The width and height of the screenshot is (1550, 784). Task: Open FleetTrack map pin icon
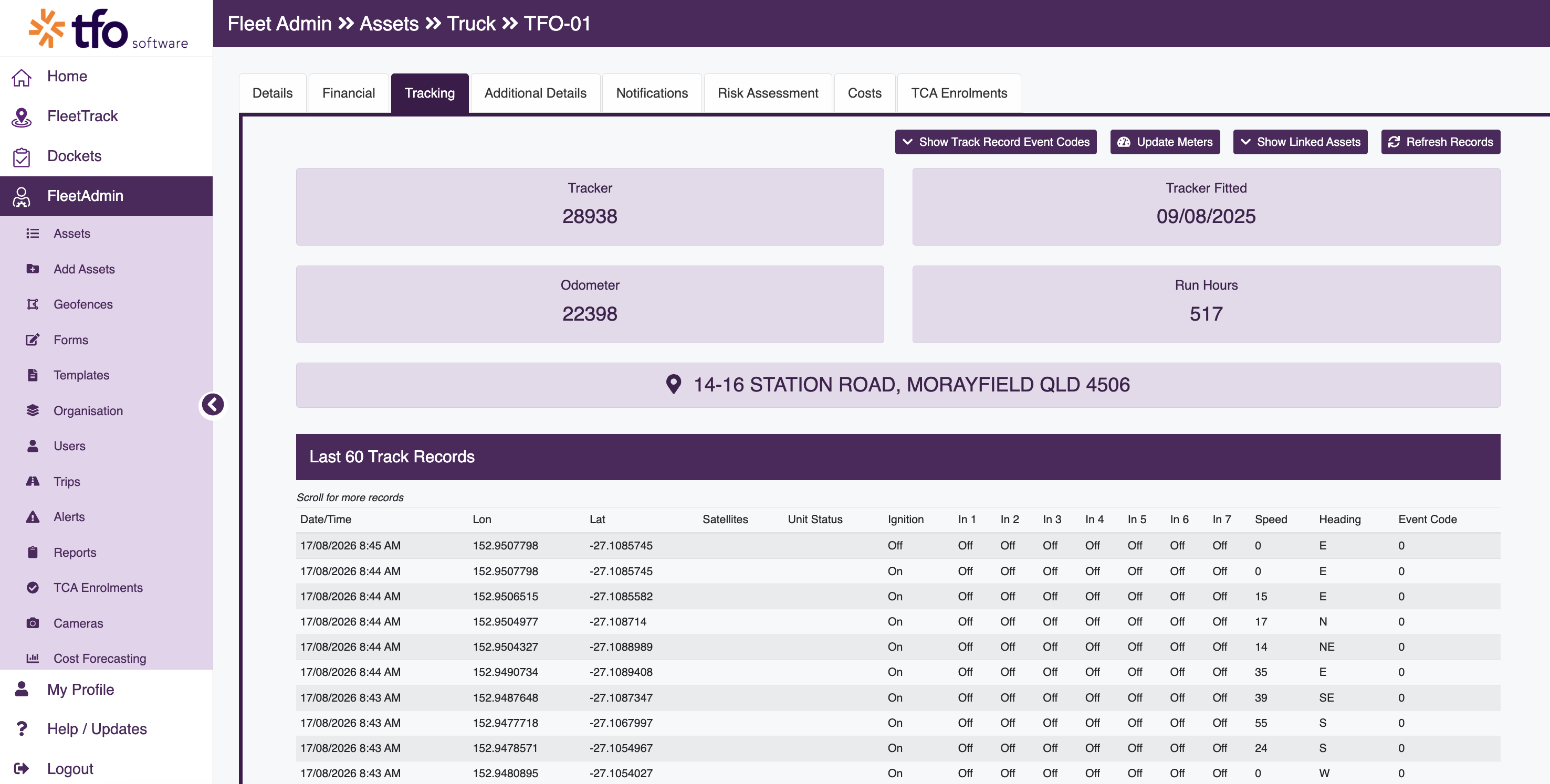pos(22,116)
